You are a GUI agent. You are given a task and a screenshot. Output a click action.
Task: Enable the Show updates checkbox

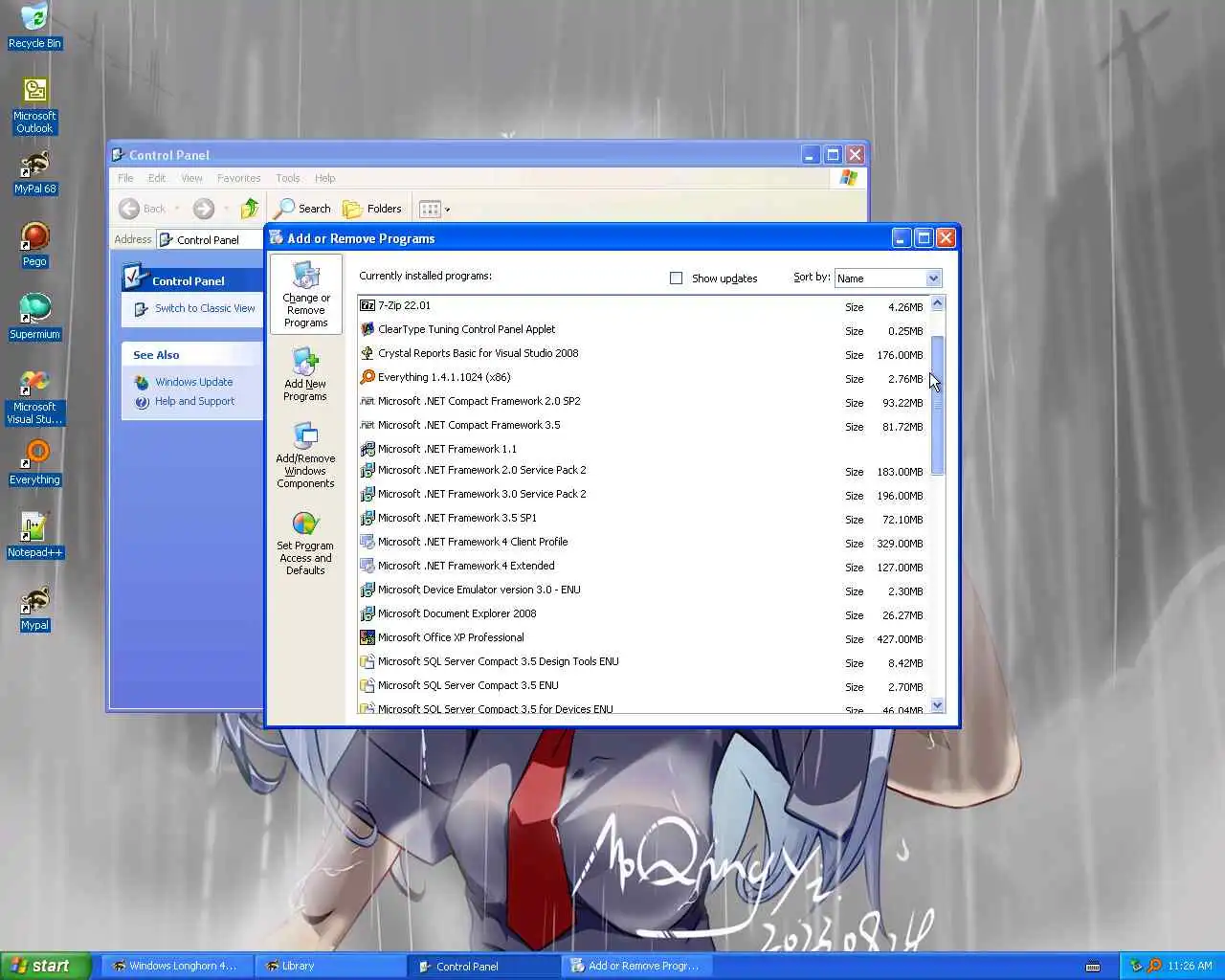(676, 278)
